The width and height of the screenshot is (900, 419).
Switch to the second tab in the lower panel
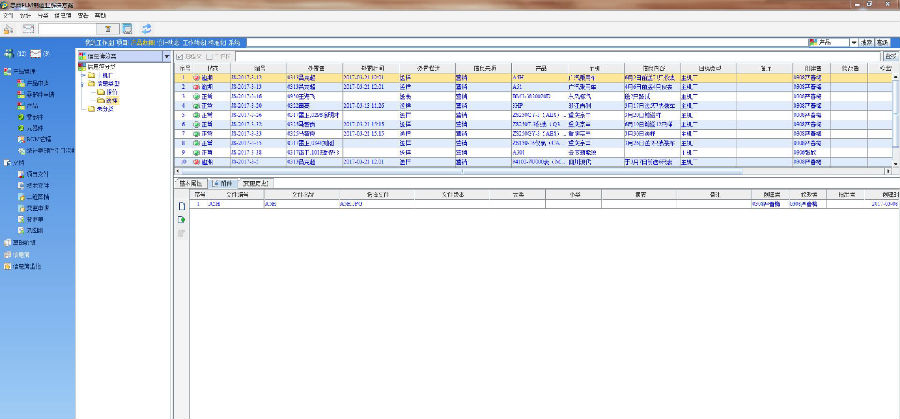(x=227, y=184)
